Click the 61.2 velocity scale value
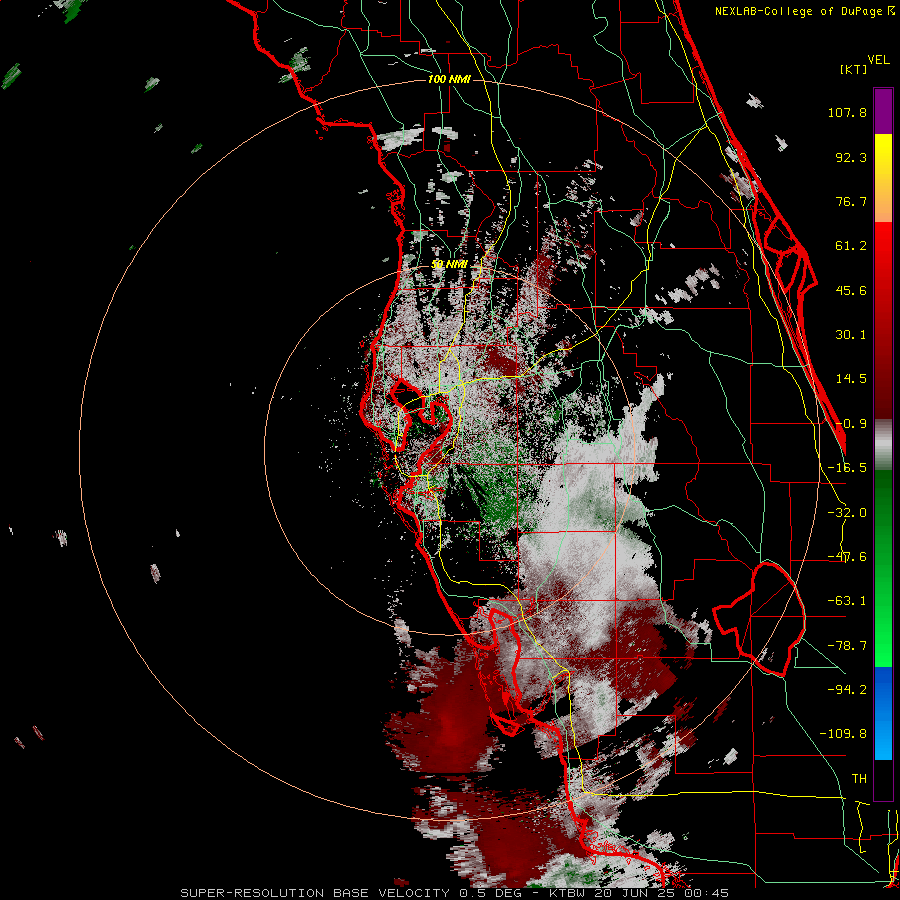The image size is (900, 900). 851,246
